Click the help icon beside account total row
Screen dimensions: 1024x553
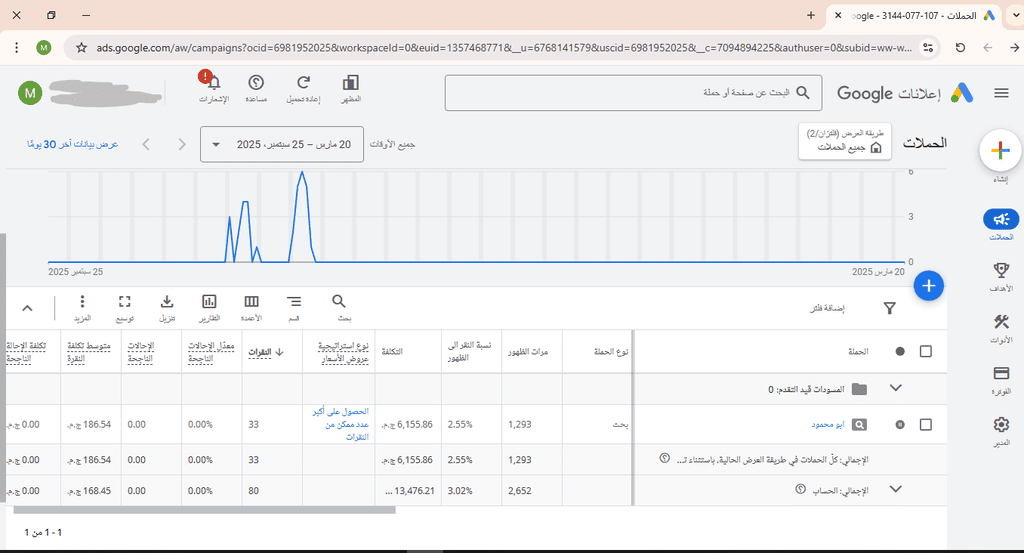800,488
